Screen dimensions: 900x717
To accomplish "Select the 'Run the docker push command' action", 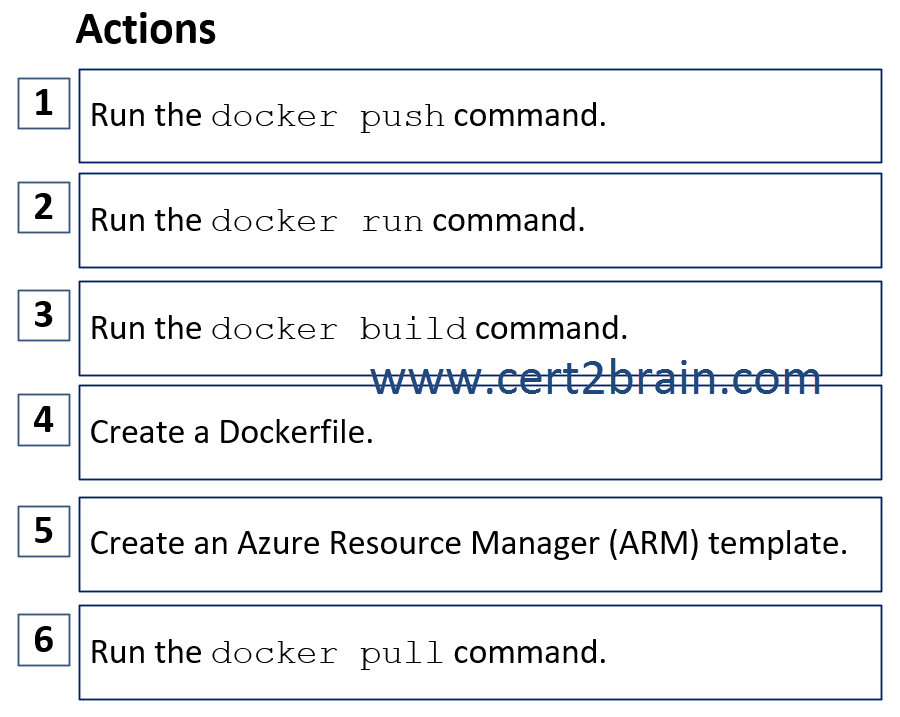I will tap(480, 116).
